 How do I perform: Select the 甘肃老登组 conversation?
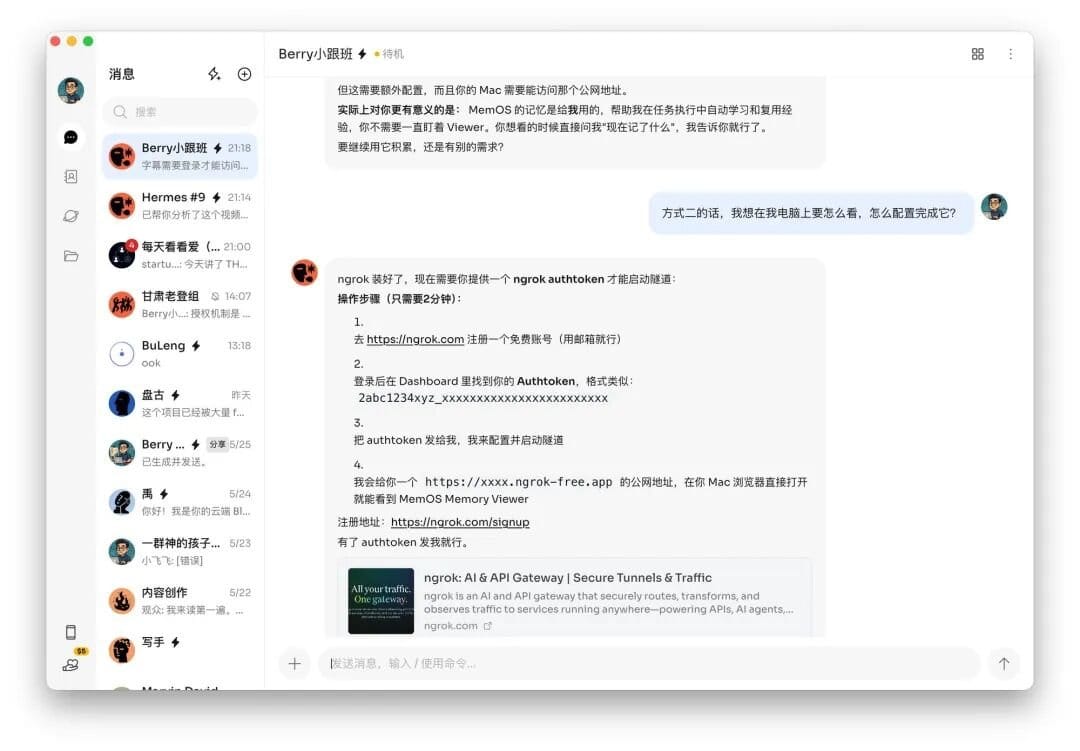180,305
